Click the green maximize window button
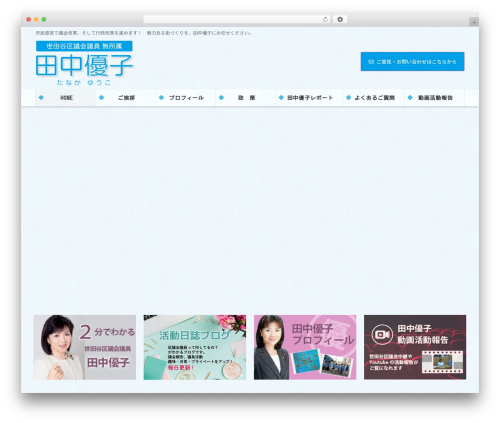 tap(44, 20)
